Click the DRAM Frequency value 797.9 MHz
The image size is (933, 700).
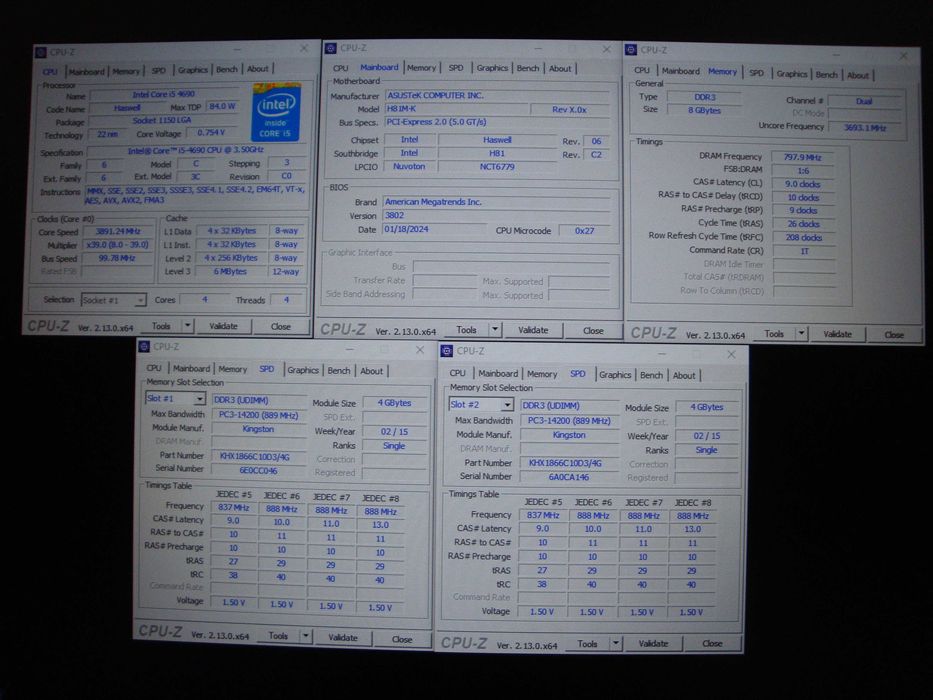[803, 157]
